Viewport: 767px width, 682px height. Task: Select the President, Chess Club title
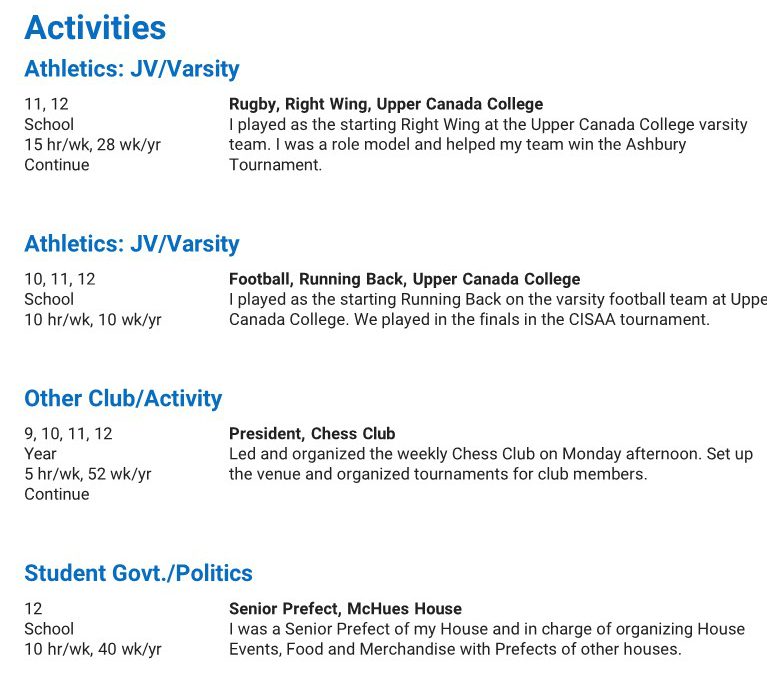pos(312,434)
